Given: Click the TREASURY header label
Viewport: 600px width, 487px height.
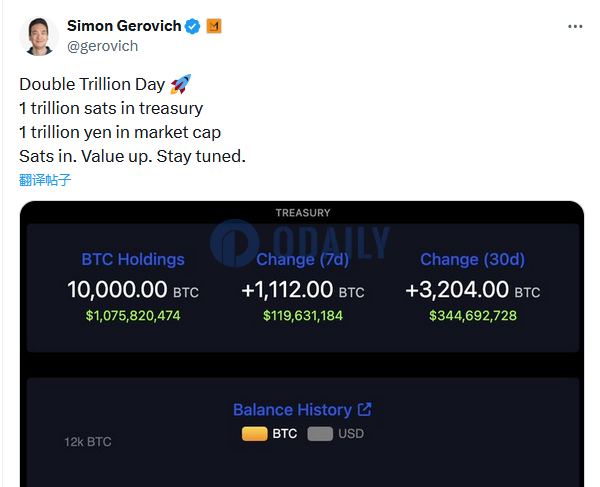Looking at the screenshot, I should (x=303, y=213).
